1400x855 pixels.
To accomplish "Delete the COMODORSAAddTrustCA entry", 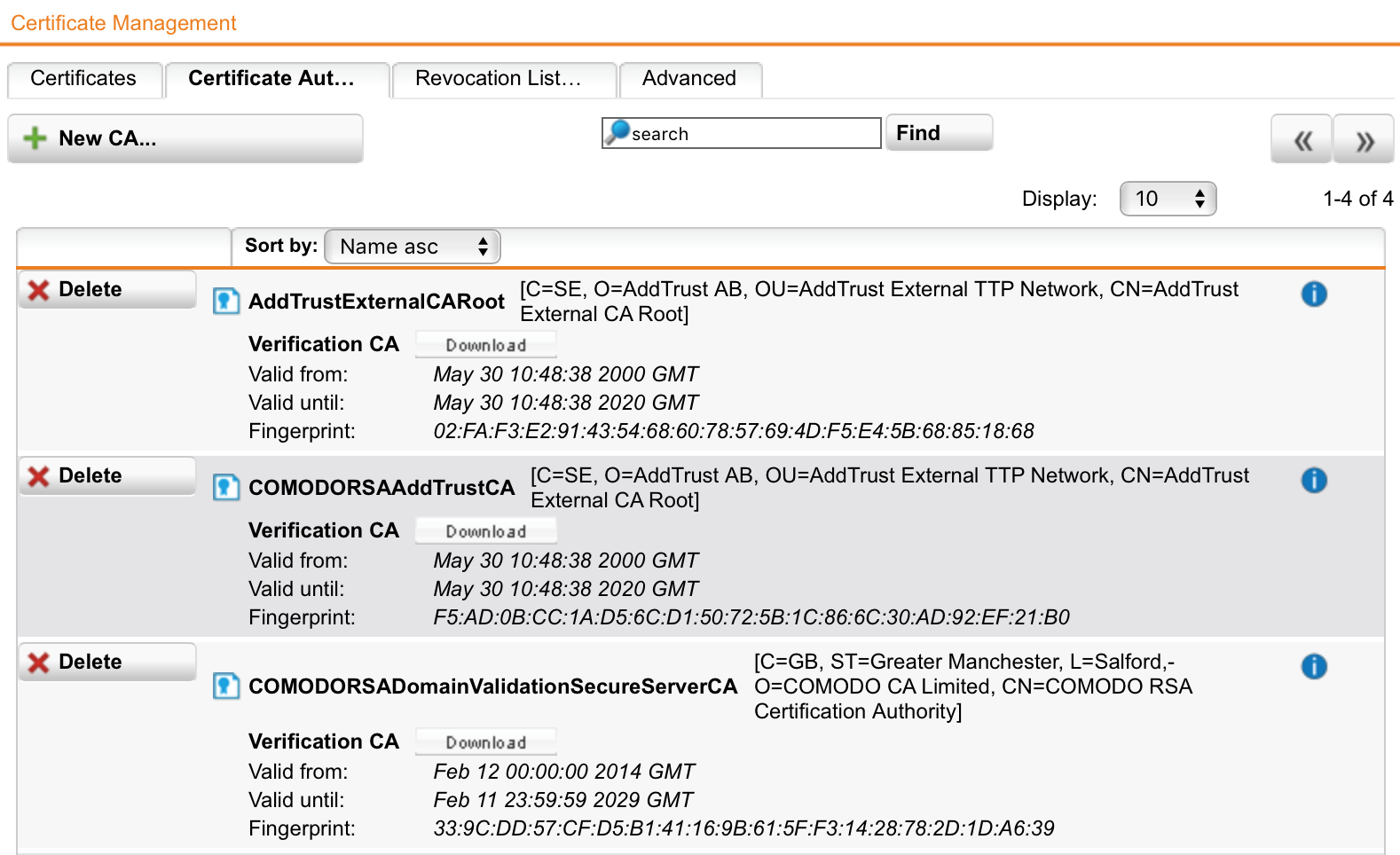I will pyautogui.click(x=106, y=476).
